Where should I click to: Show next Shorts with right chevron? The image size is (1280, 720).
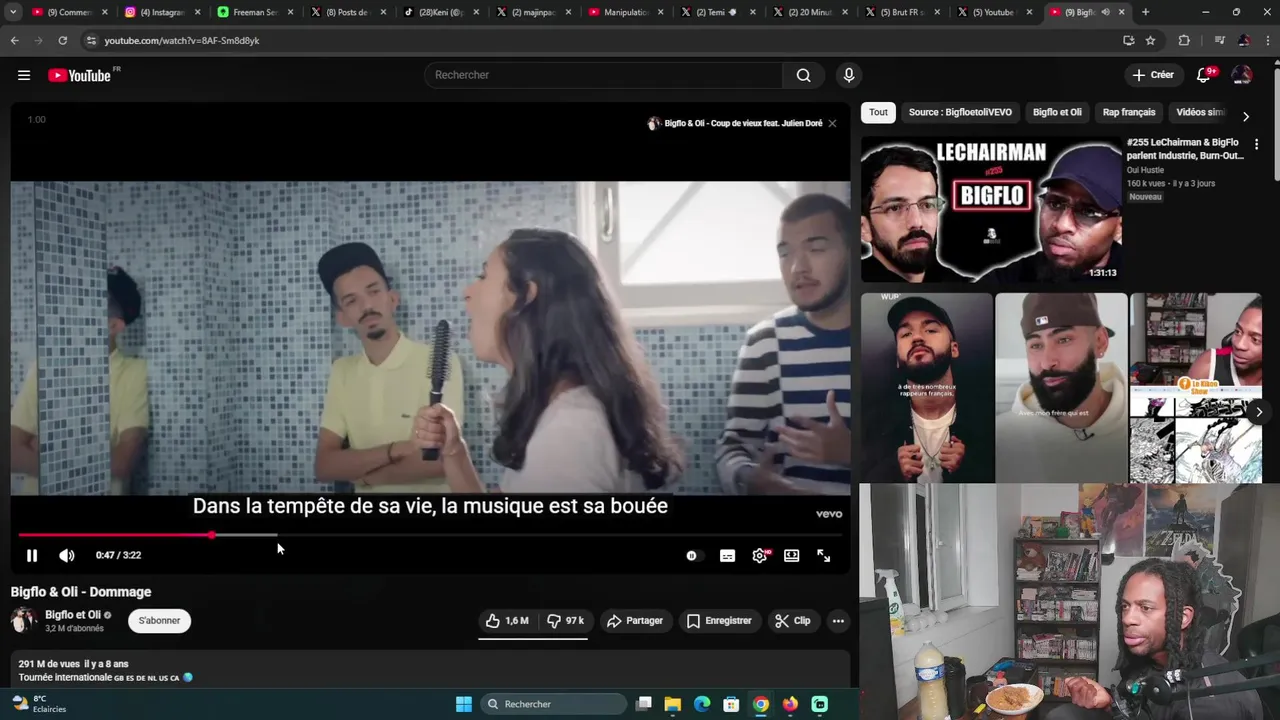click(1259, 412)
